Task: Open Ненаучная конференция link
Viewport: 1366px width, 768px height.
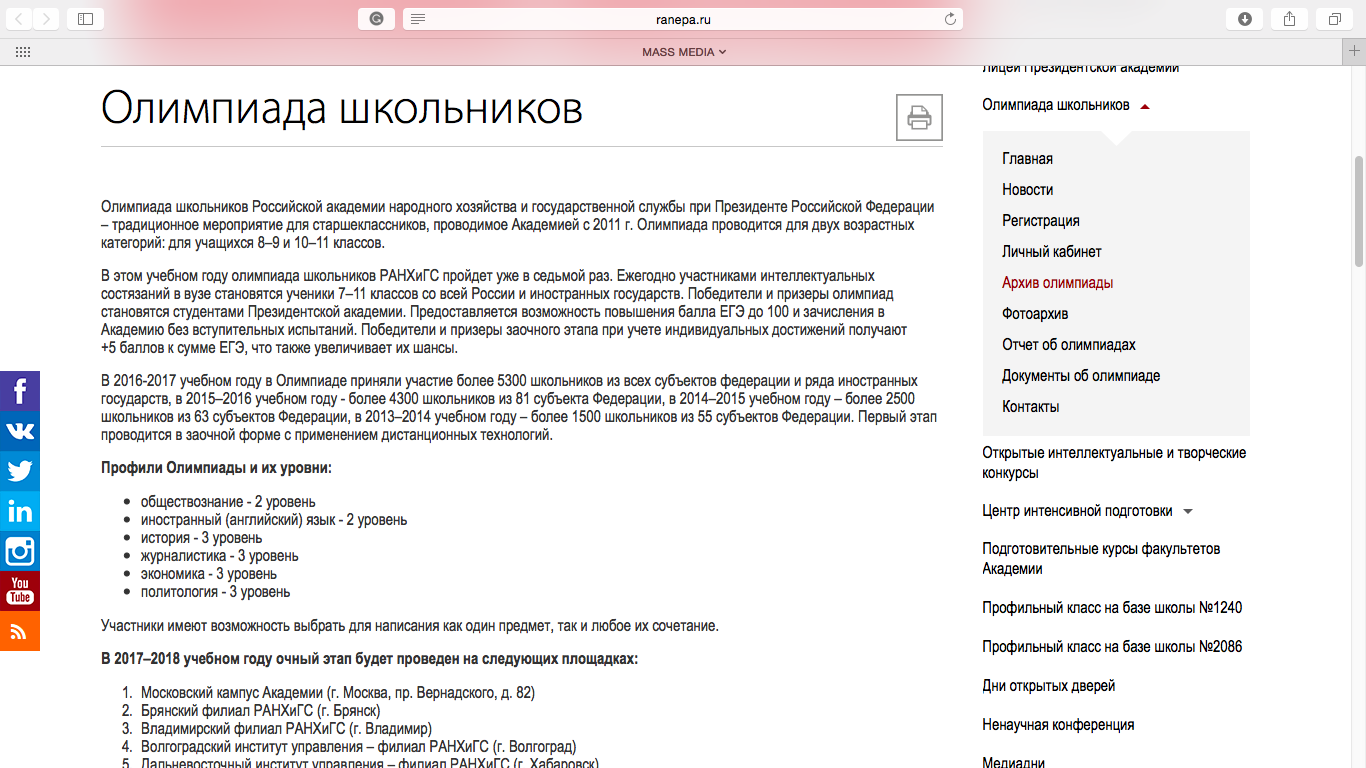Action: pyautogui.click(x=1058, y=725)
